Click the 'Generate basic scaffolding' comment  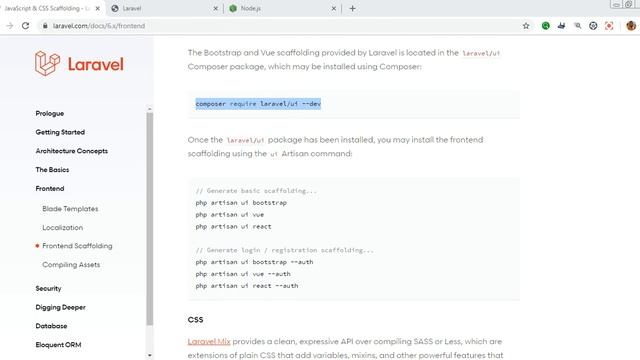(x=256, y=191)
